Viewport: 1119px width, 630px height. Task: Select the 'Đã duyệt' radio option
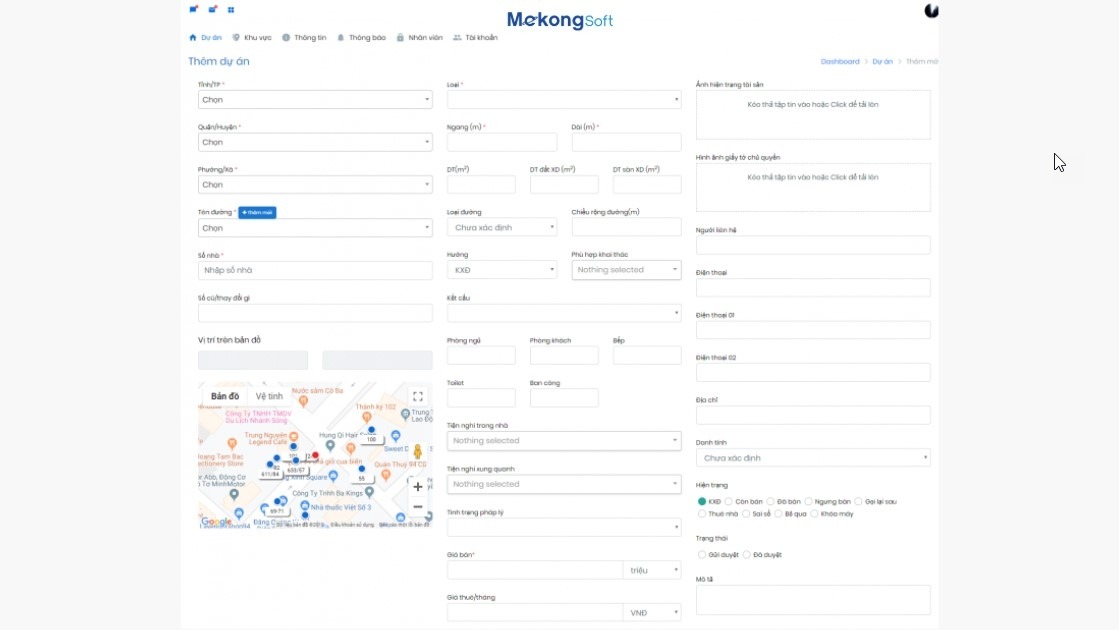click(x=745, y=554)
